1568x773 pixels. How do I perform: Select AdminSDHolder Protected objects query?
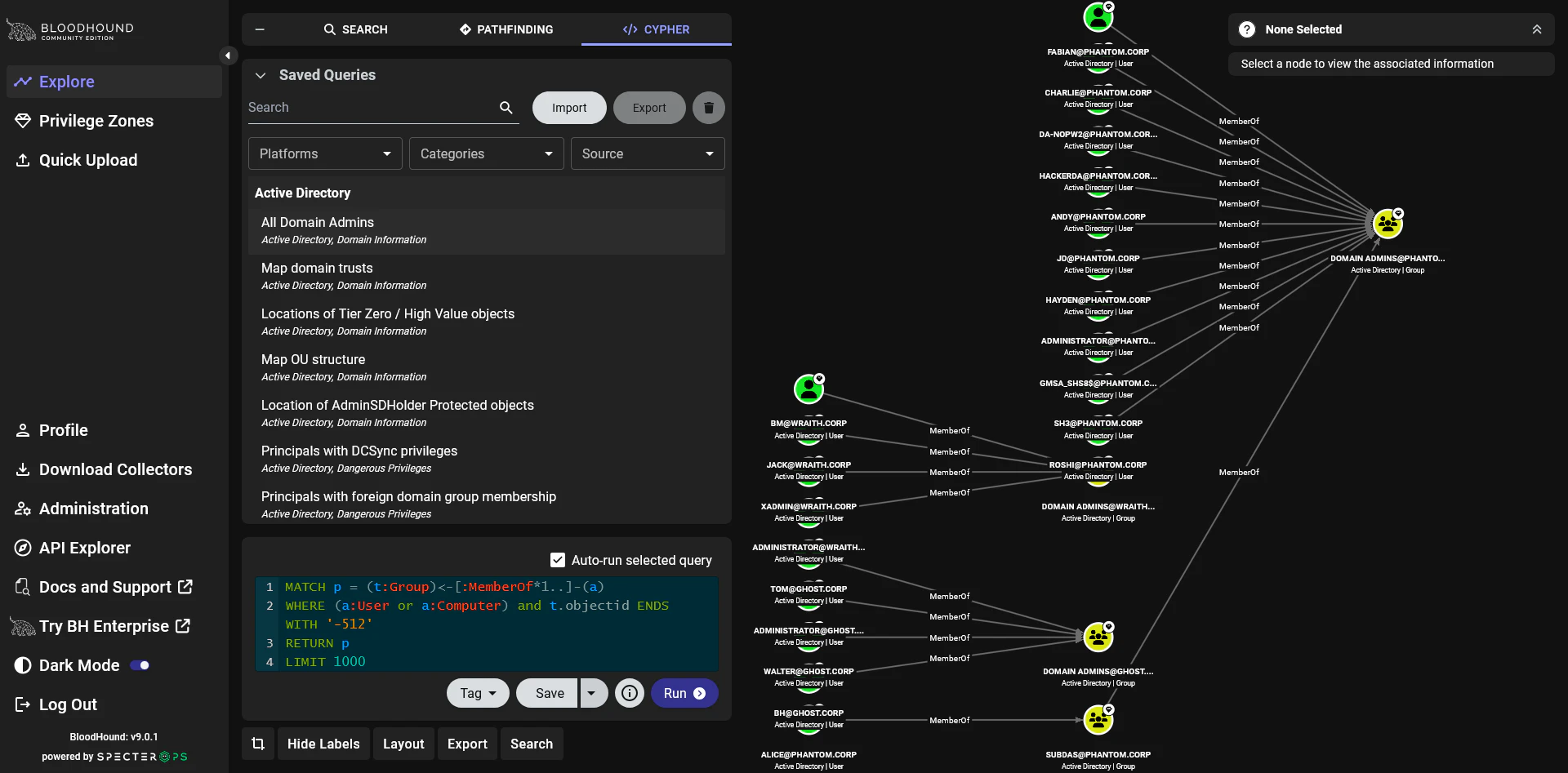tap(487, 414)
